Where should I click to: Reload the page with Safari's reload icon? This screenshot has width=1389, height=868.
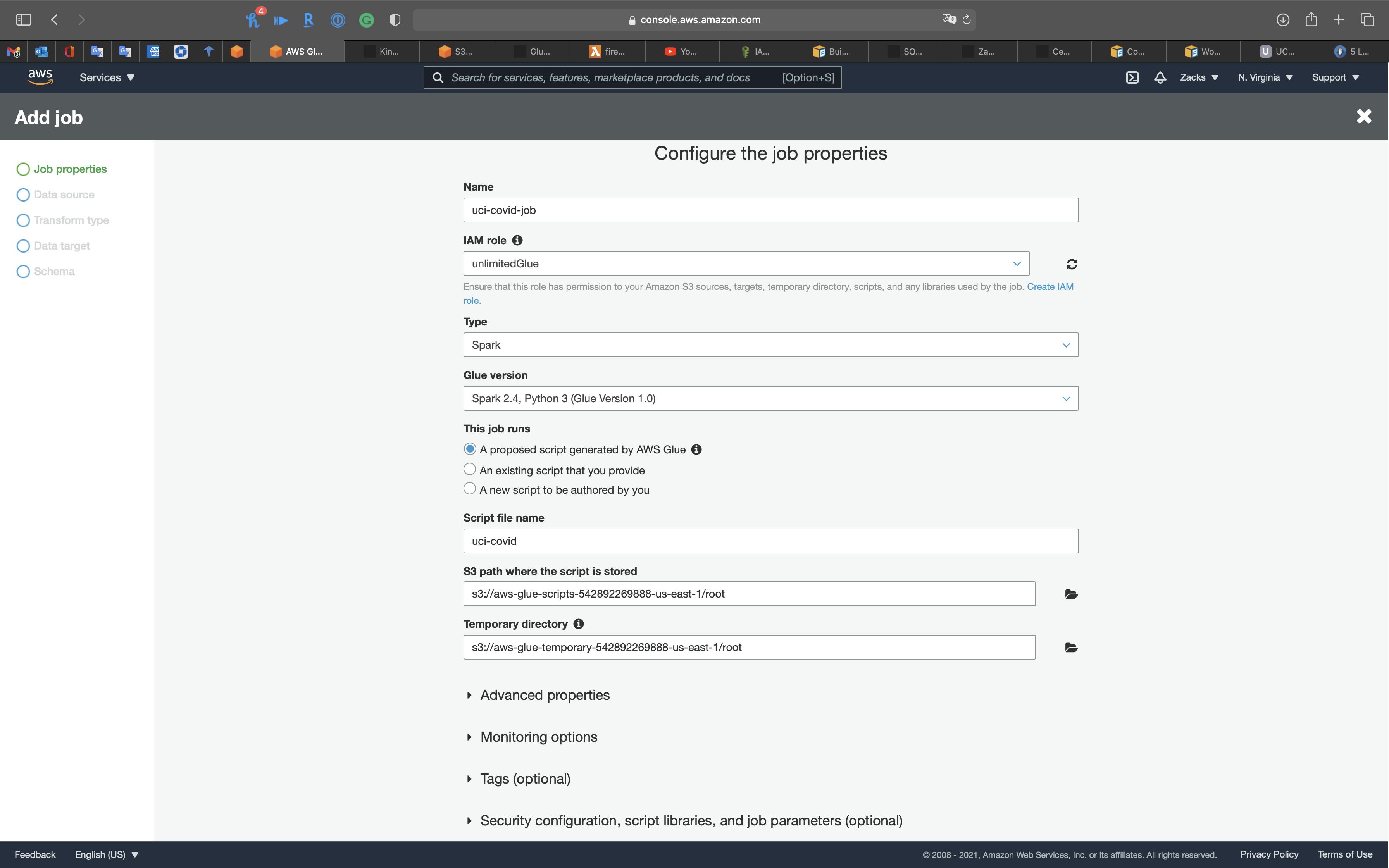click(967, 20)
